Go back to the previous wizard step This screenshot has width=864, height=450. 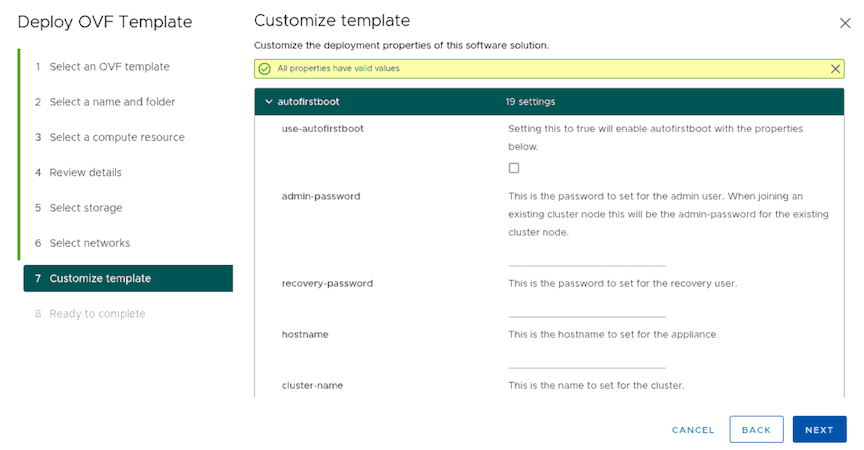click(x=756, y=430)
